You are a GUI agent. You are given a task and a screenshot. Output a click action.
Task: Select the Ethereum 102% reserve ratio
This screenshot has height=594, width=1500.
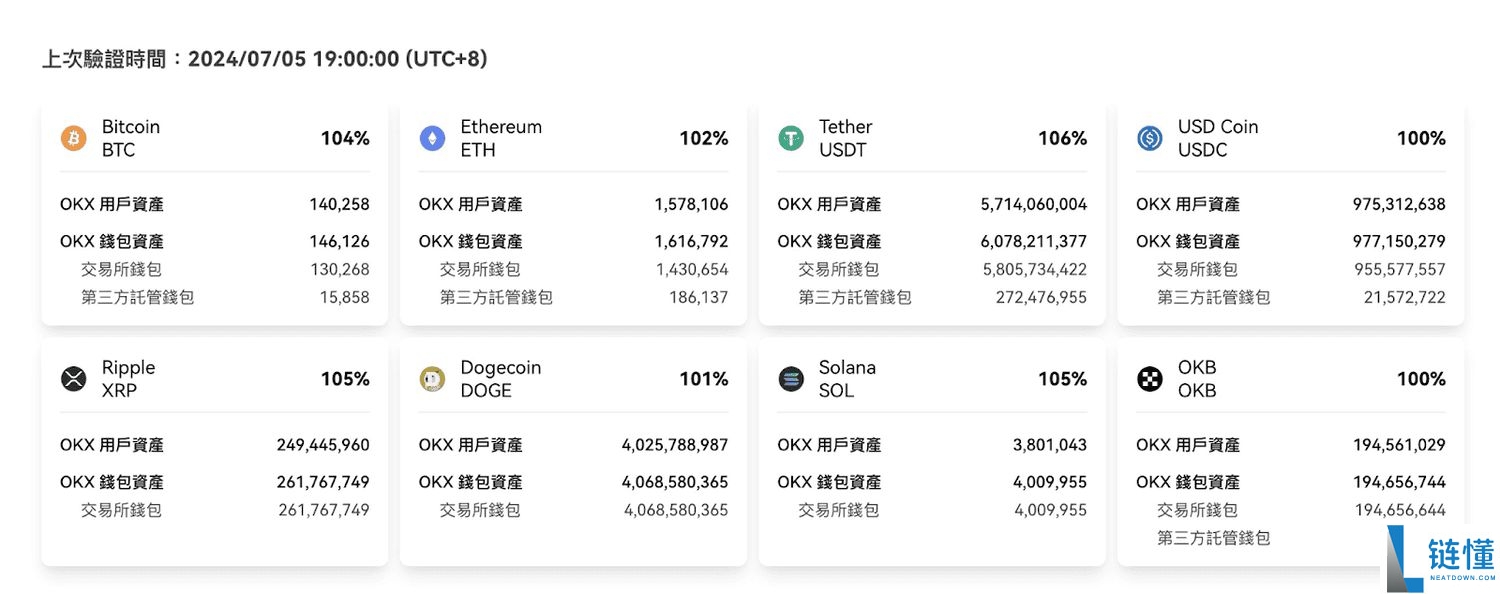pos(703,138)
